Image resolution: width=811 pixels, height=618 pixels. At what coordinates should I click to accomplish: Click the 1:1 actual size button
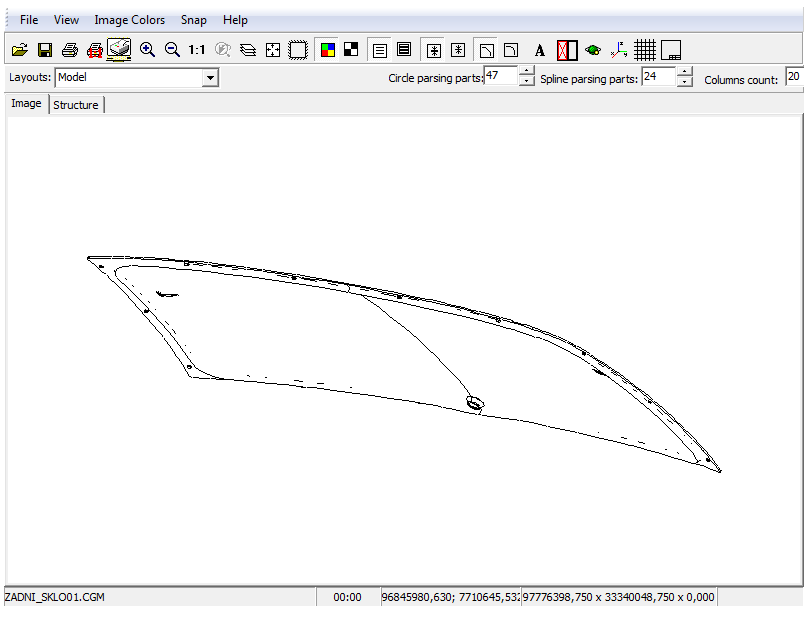point(197,50)
